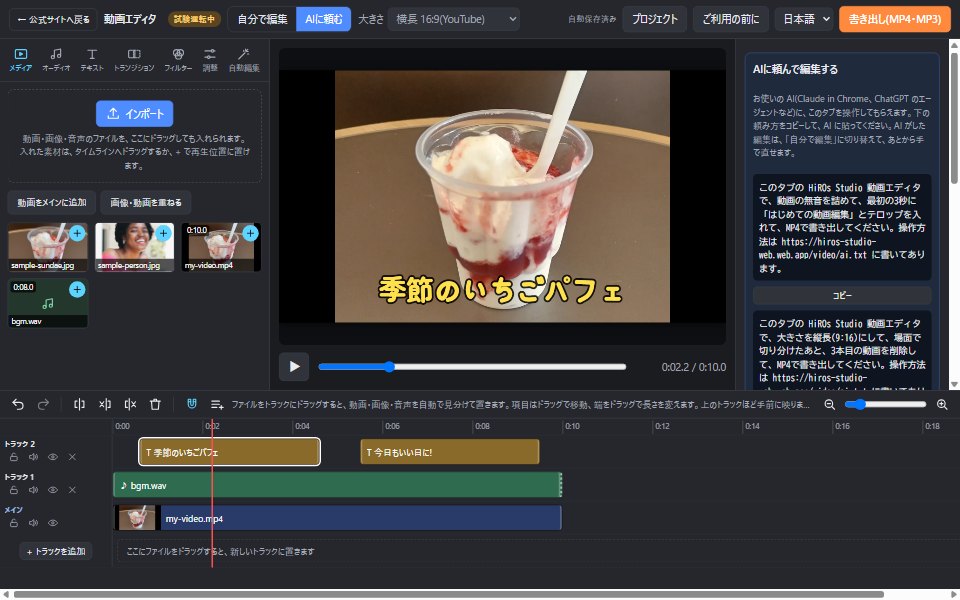Screen dimensions: 960x600
Task: Go back via 公式サイトへ戻る
Action: point(53,20)
